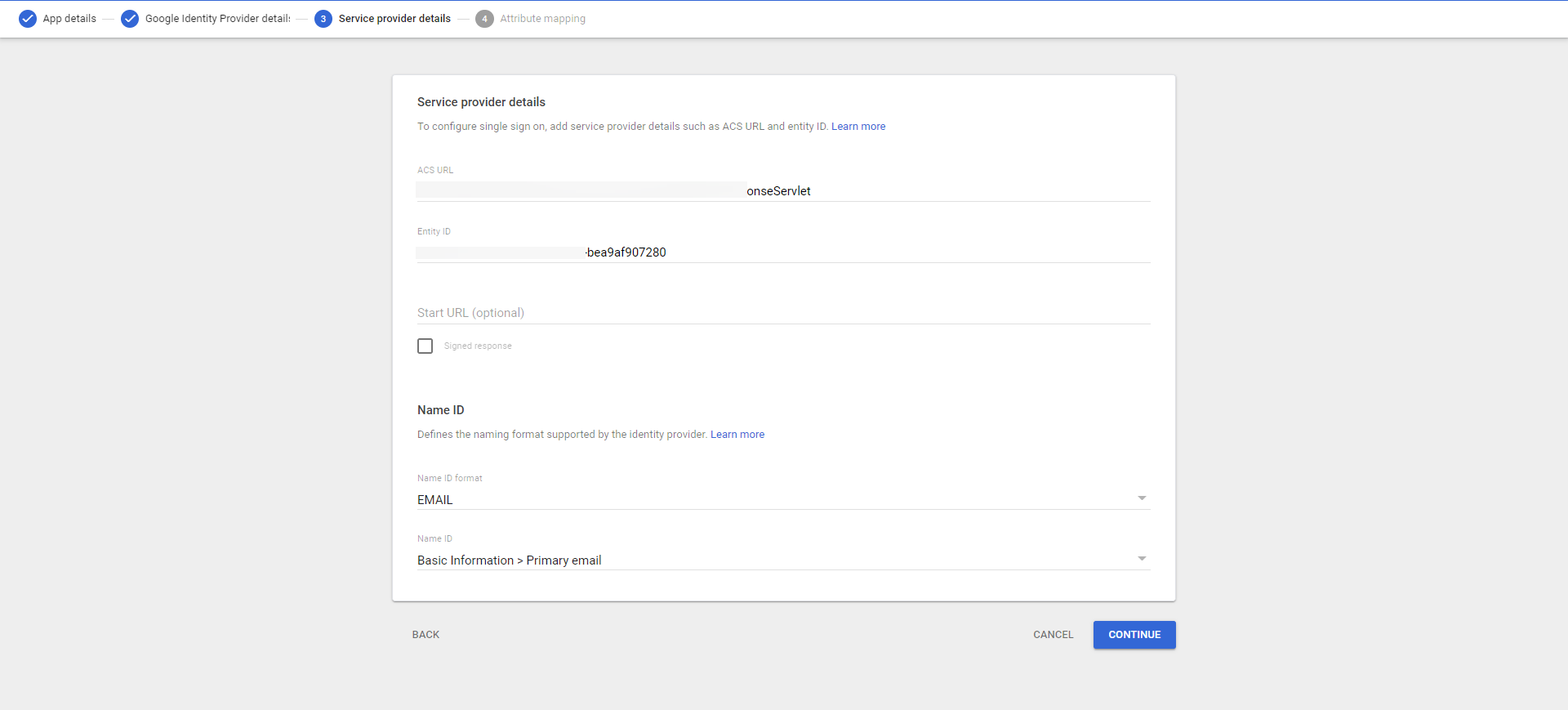Click the CANCEL button
The width and height of the screenshot is (1568, 710).
(x=1053, y=635)
